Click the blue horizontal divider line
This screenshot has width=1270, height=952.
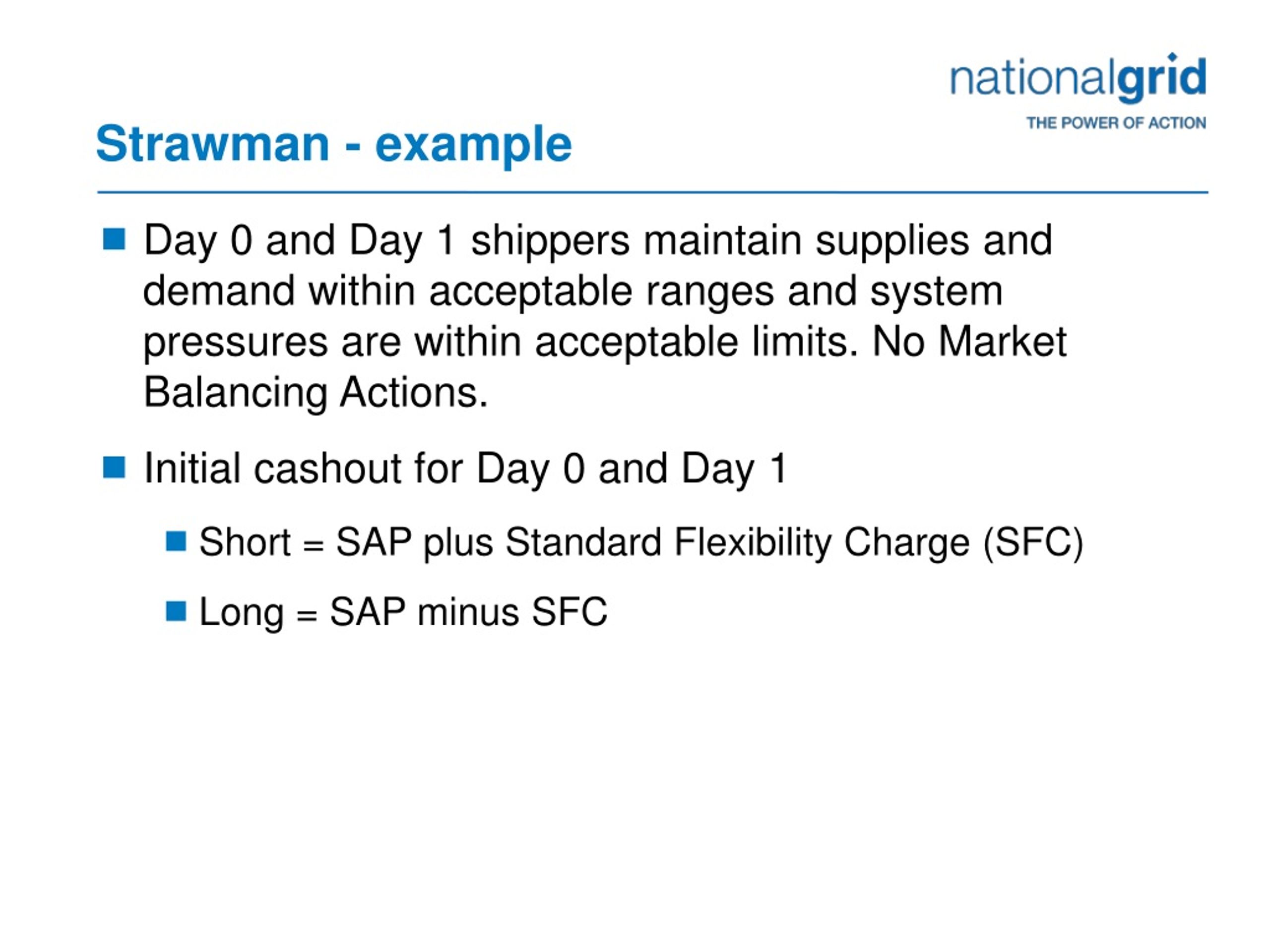coord(653,192)
